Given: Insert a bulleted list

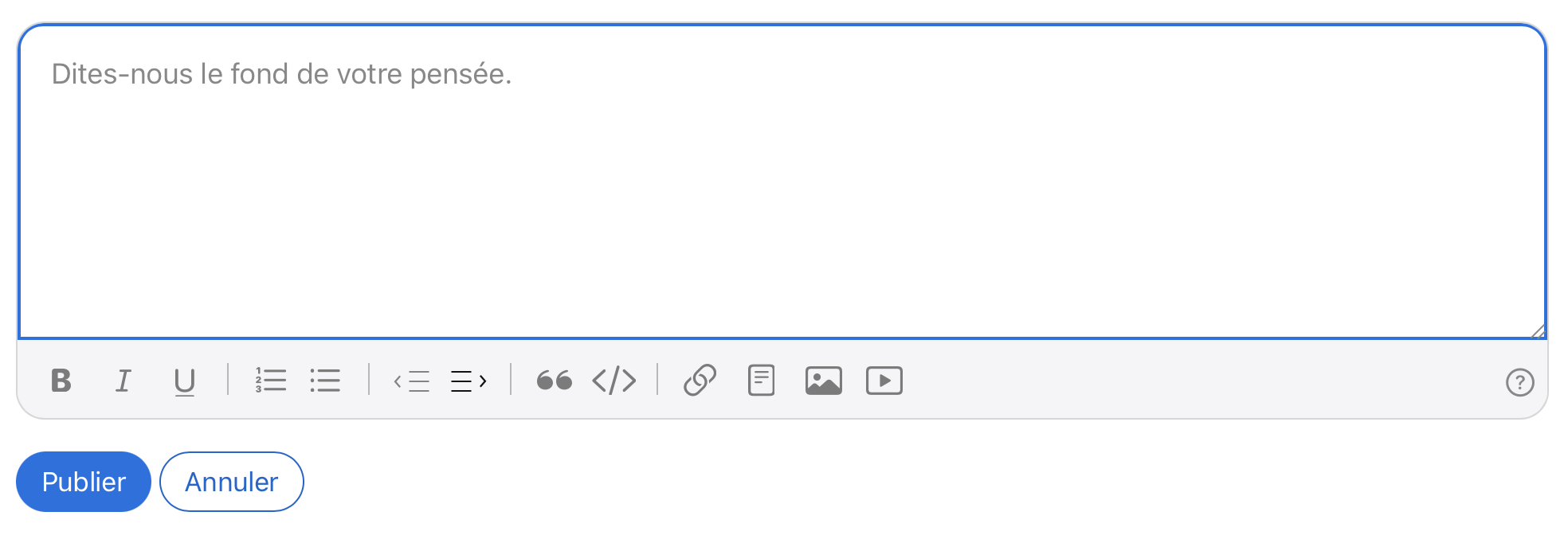Looking at the screenshot, I should point(325,380).
